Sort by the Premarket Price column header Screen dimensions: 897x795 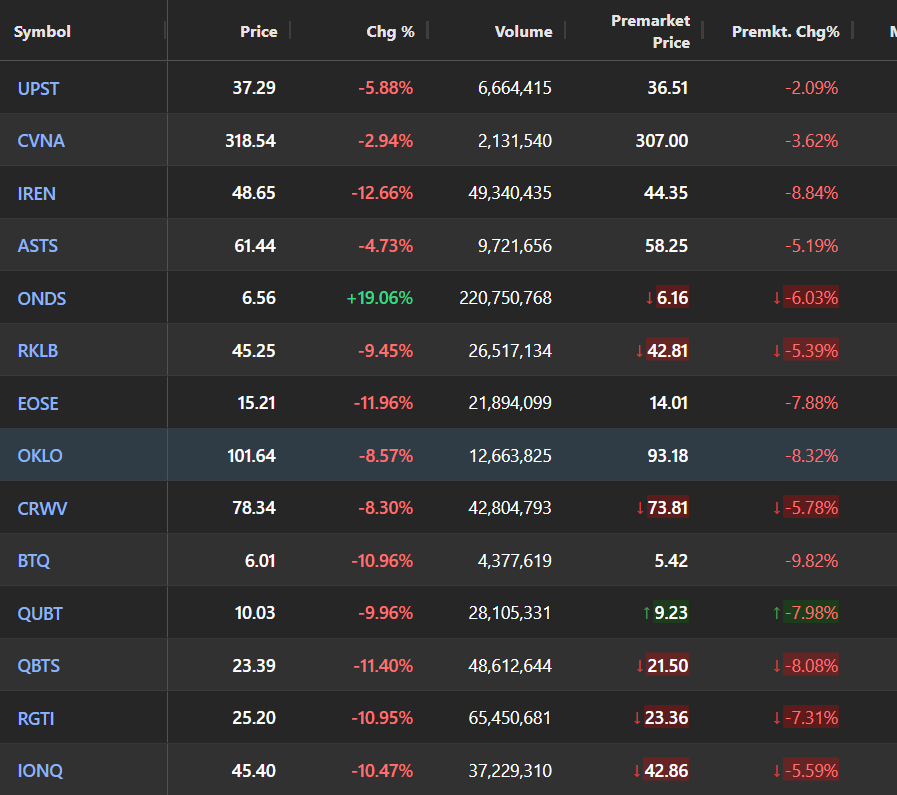(x=650, y=31)
